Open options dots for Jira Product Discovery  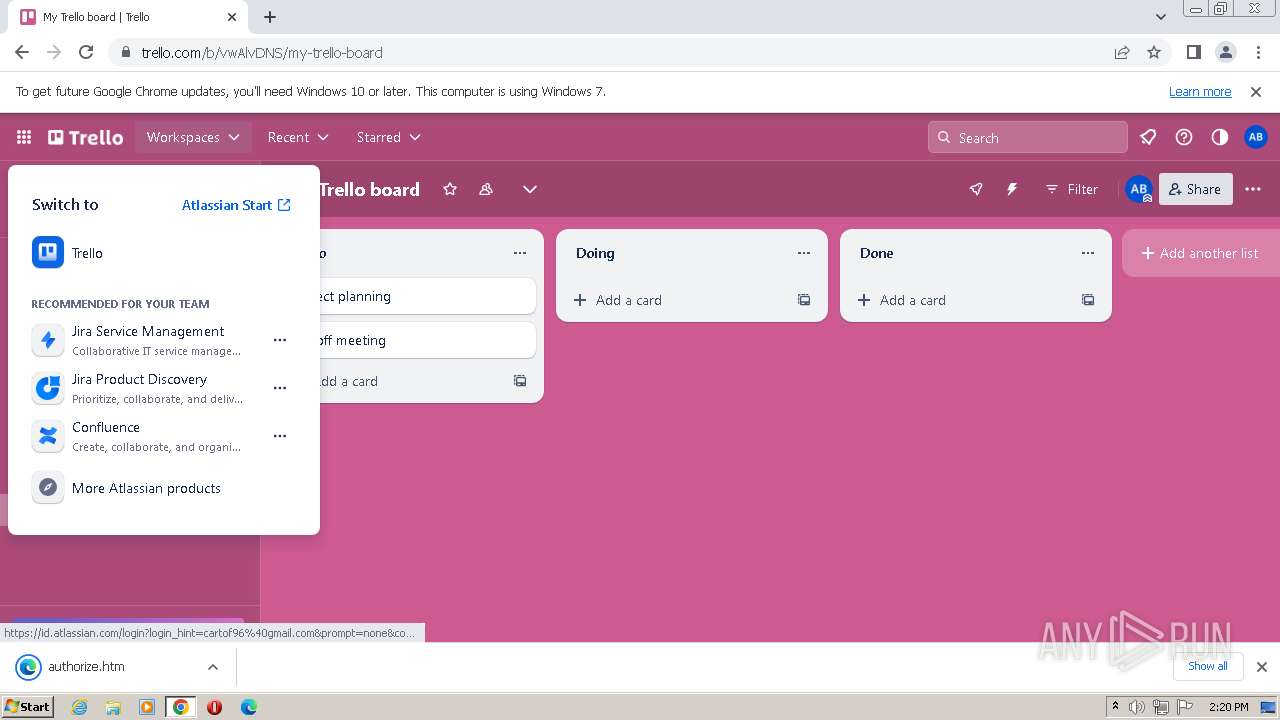(280, 388)
